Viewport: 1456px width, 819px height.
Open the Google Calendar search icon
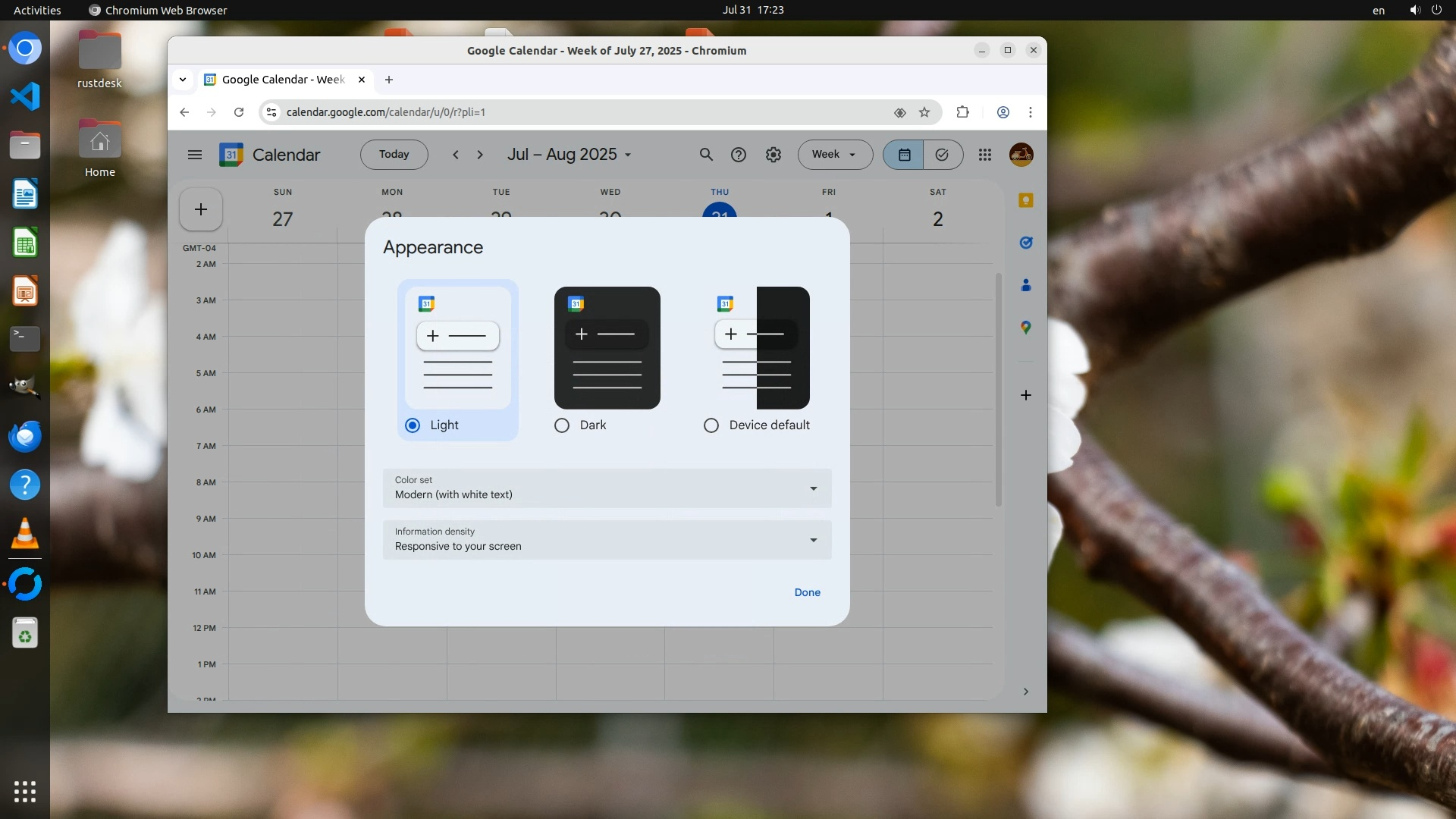706,155
